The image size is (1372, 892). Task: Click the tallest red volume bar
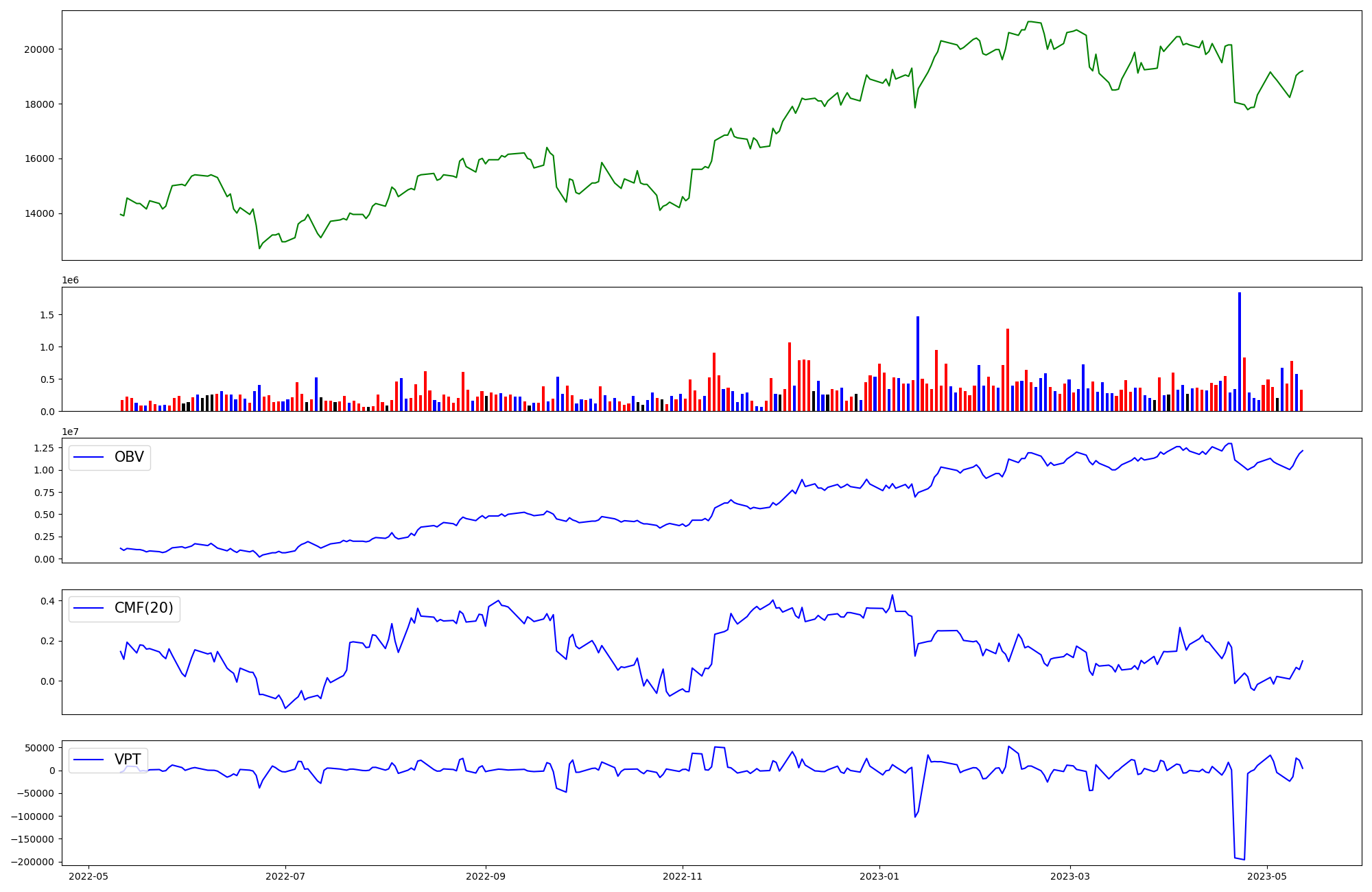(1008, 369)
